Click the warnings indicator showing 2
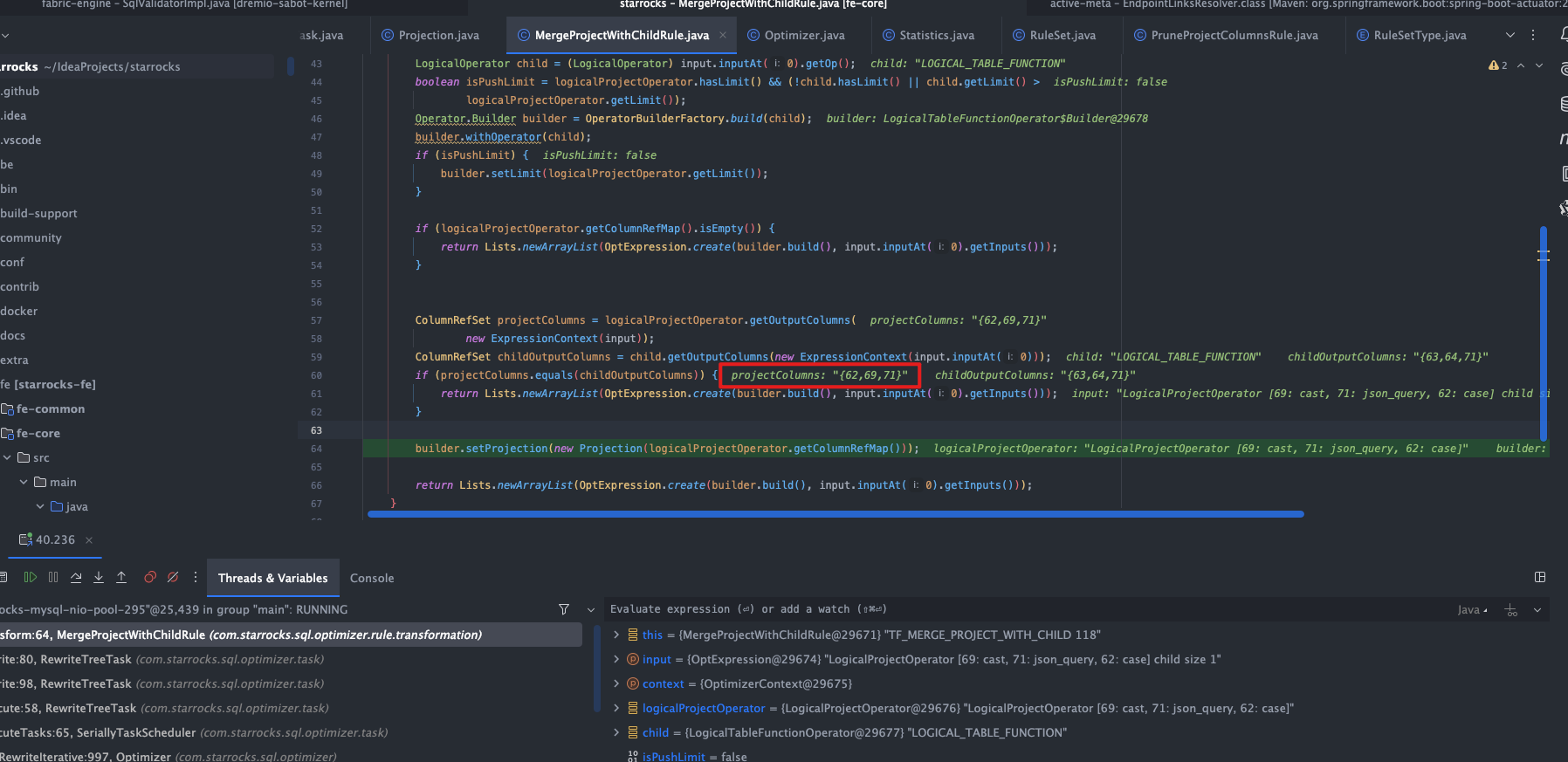Screen dimensions: 1568x762 click(x=1498, y=65)
